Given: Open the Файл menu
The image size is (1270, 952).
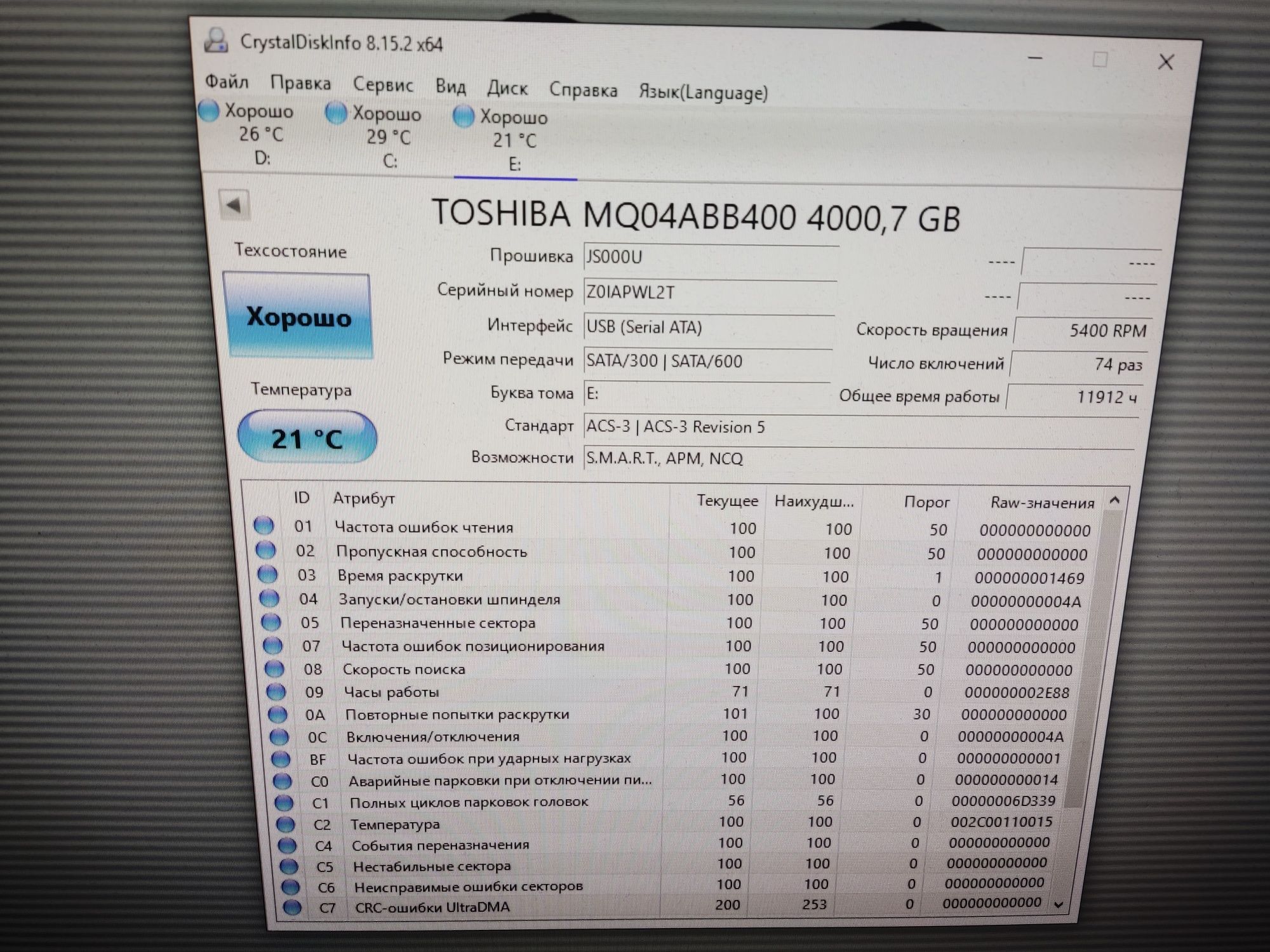Looking at the screenshot, I should click(x=227, y=81).
